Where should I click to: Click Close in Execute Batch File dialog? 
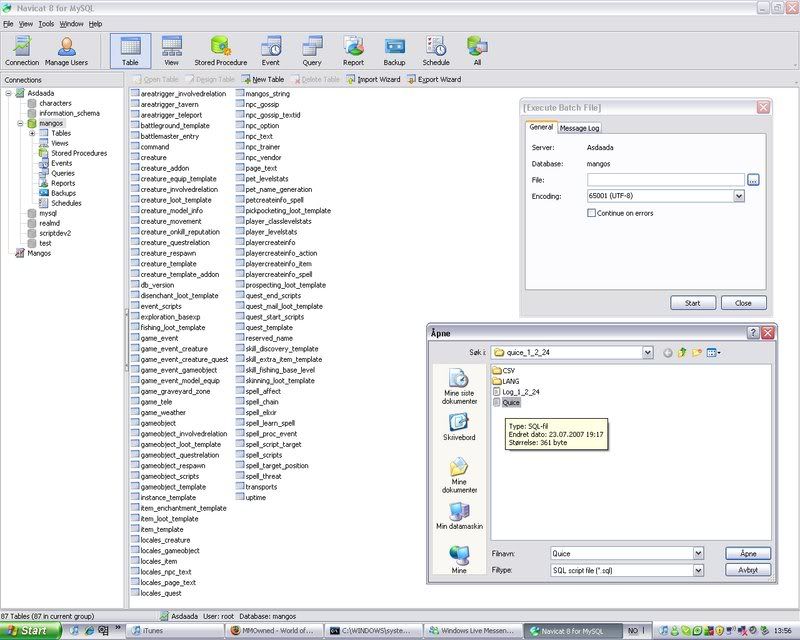(x=743, y=303)
